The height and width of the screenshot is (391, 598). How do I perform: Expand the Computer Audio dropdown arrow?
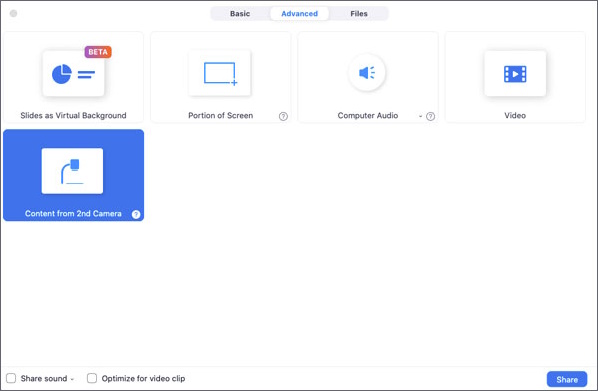(x=420, y=116)
